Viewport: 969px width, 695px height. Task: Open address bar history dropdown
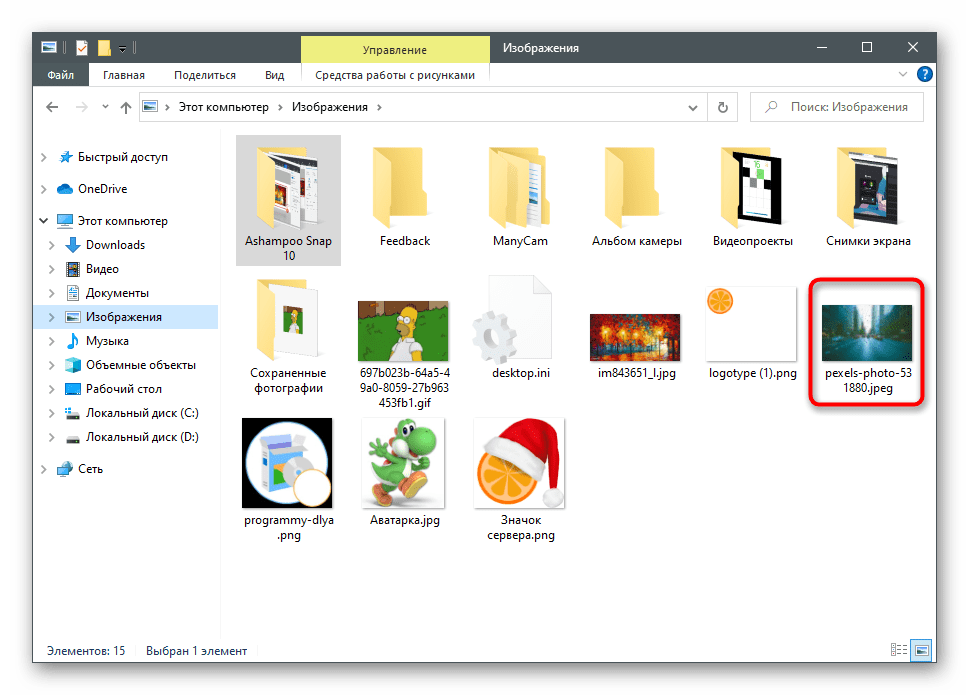point(696,107)
